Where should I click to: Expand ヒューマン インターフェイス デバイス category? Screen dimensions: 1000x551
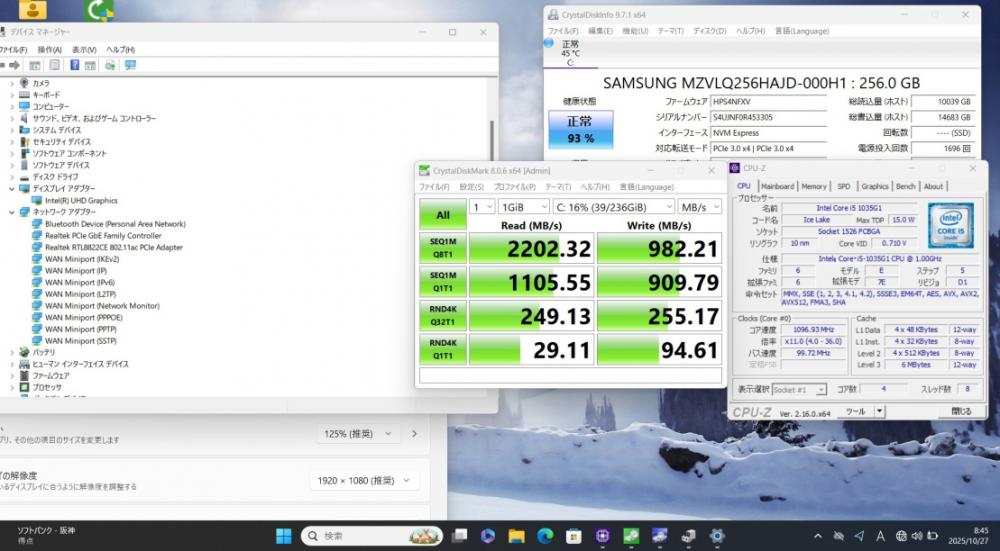click(11, 364)
